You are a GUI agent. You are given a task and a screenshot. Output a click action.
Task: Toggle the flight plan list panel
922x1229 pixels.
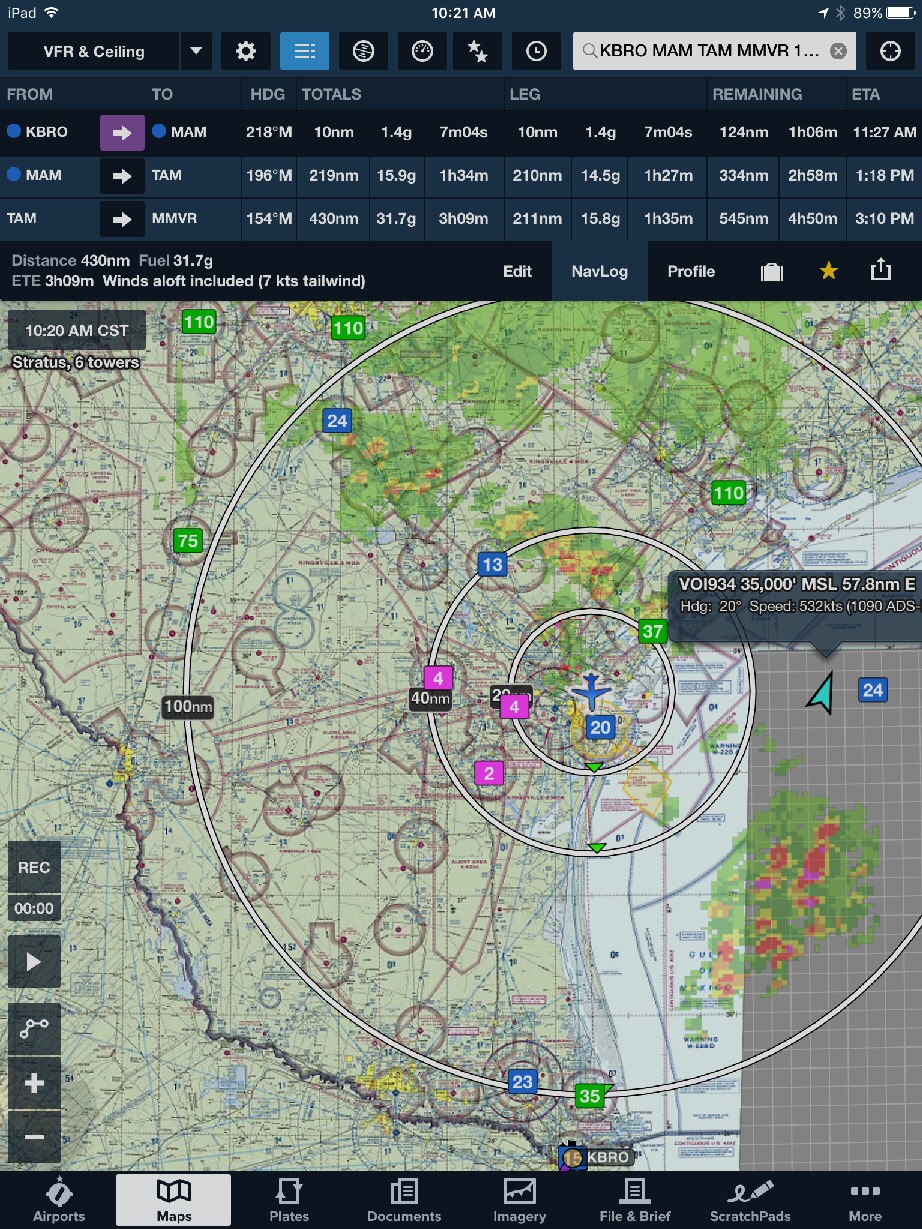(x=304, y=52)
